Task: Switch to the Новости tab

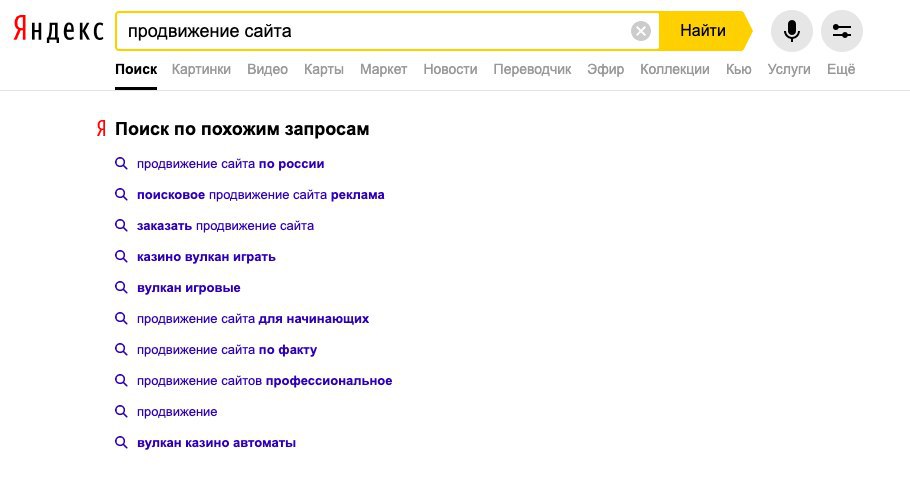Action: pyautogui.click(x=450, y=70)
